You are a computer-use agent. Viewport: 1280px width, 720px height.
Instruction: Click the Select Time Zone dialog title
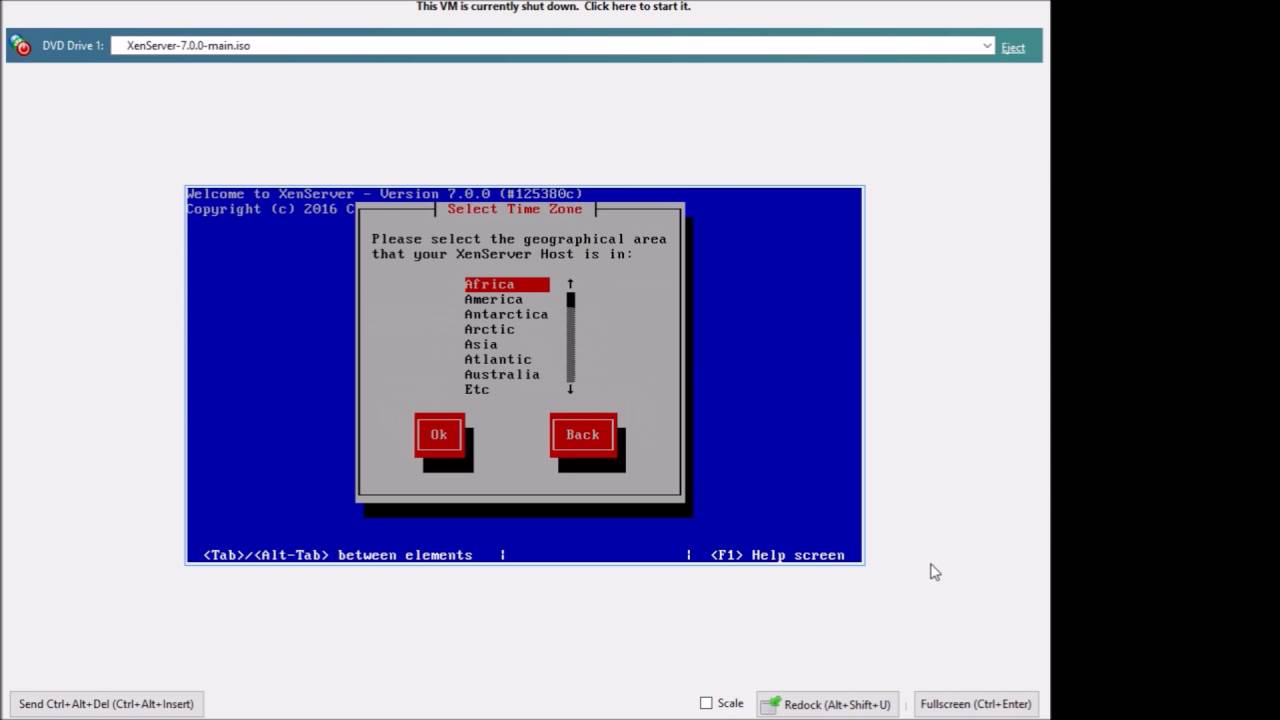pyautogui.click(x=515, y=209)
